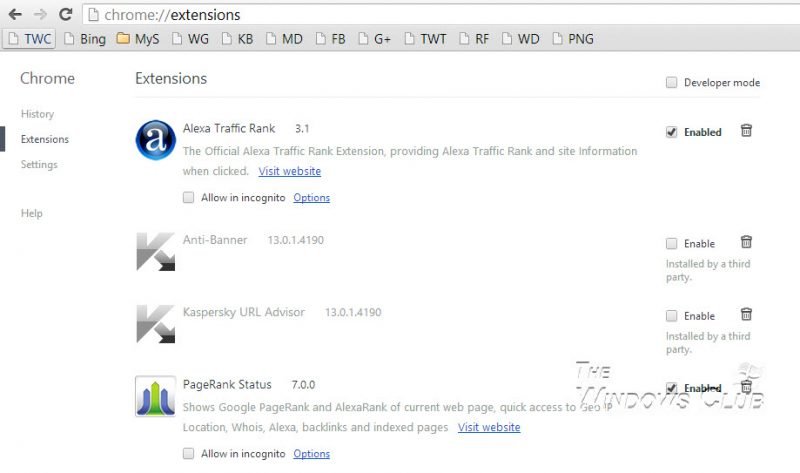Click the Anti-Banner version 13.0.1.4190

(x=295, y=240)
